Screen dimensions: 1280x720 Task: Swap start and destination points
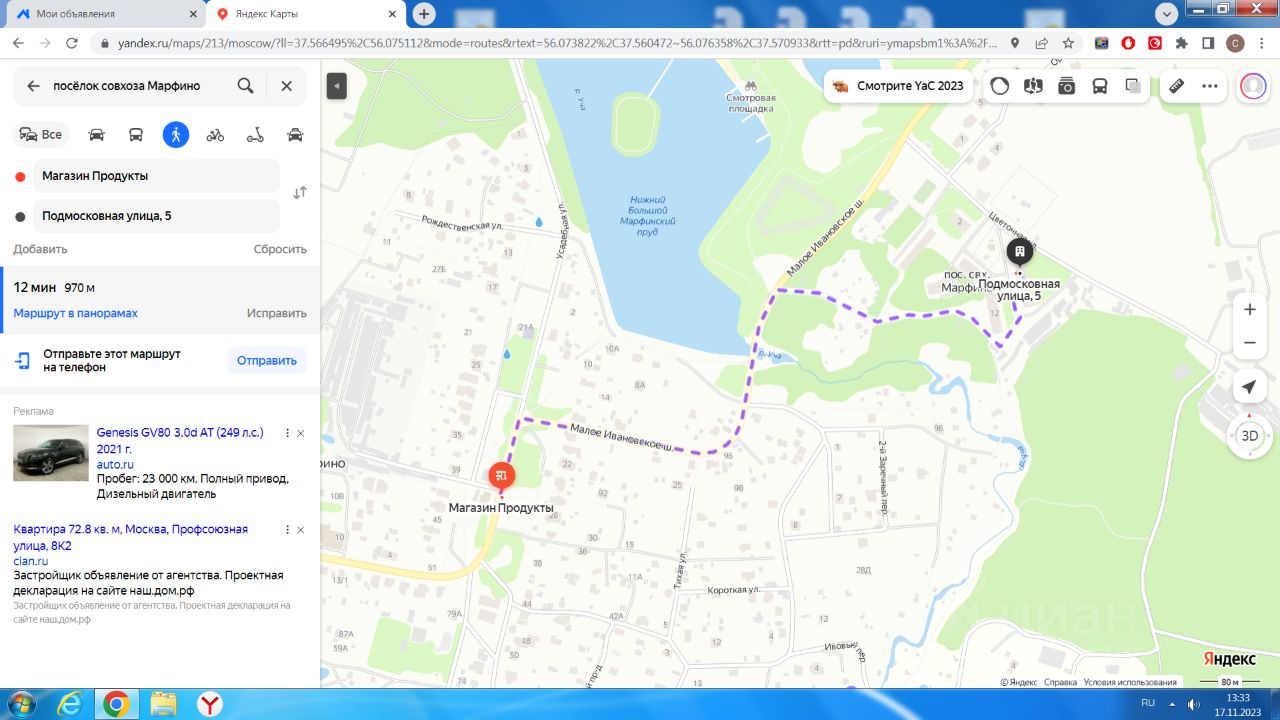click(x=299, y=193)
